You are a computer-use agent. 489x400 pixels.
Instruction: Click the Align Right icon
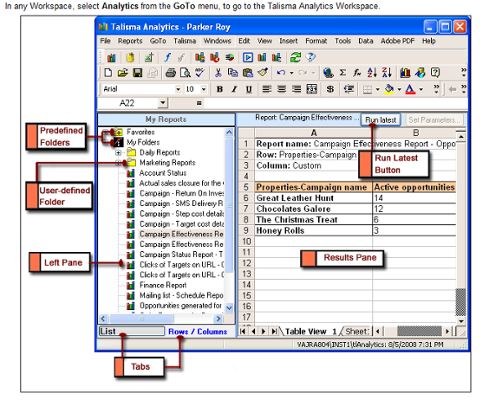coord(296,89)
